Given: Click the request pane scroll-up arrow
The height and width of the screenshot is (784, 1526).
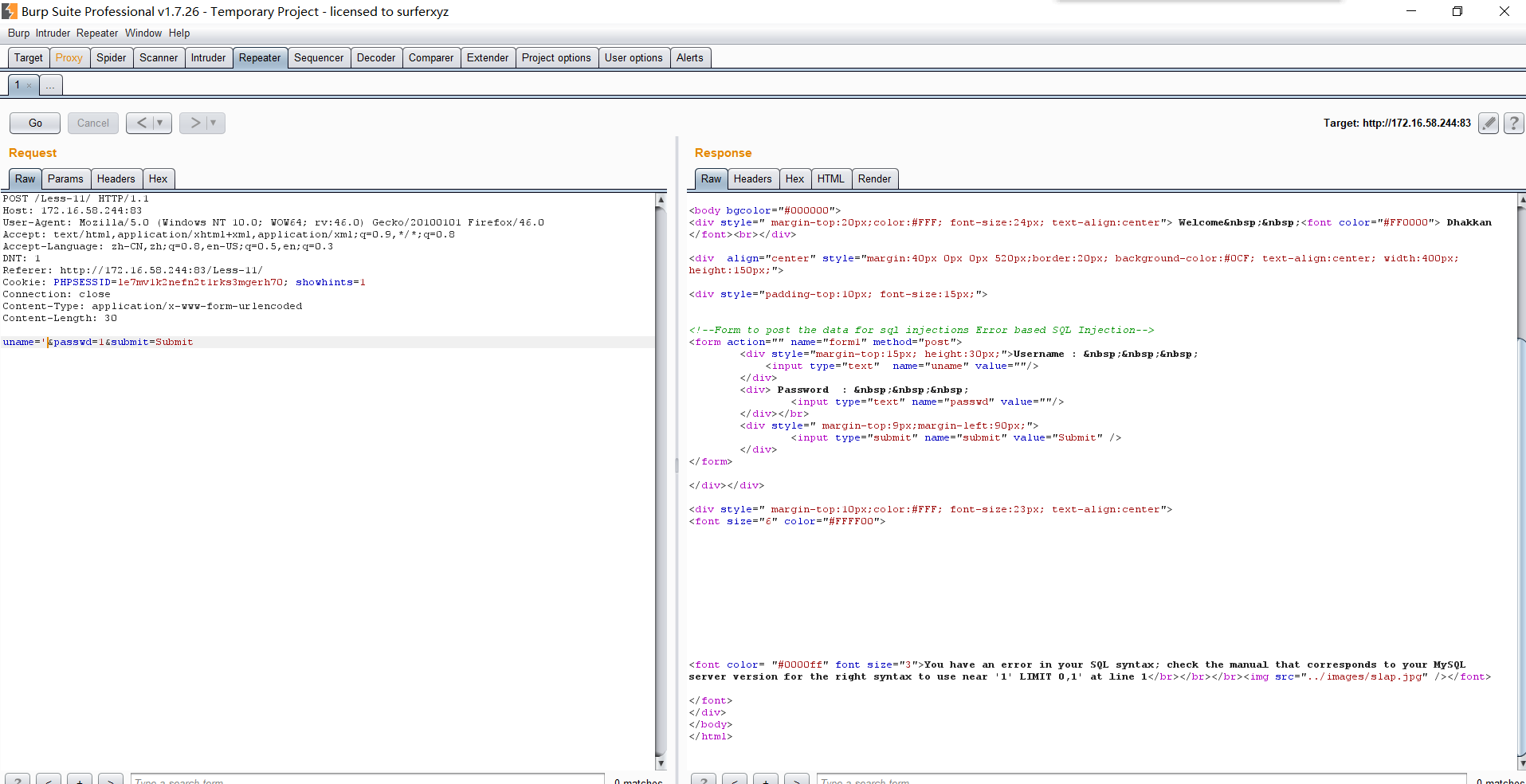Looking at the screenshot, I should tap(661, 199).
